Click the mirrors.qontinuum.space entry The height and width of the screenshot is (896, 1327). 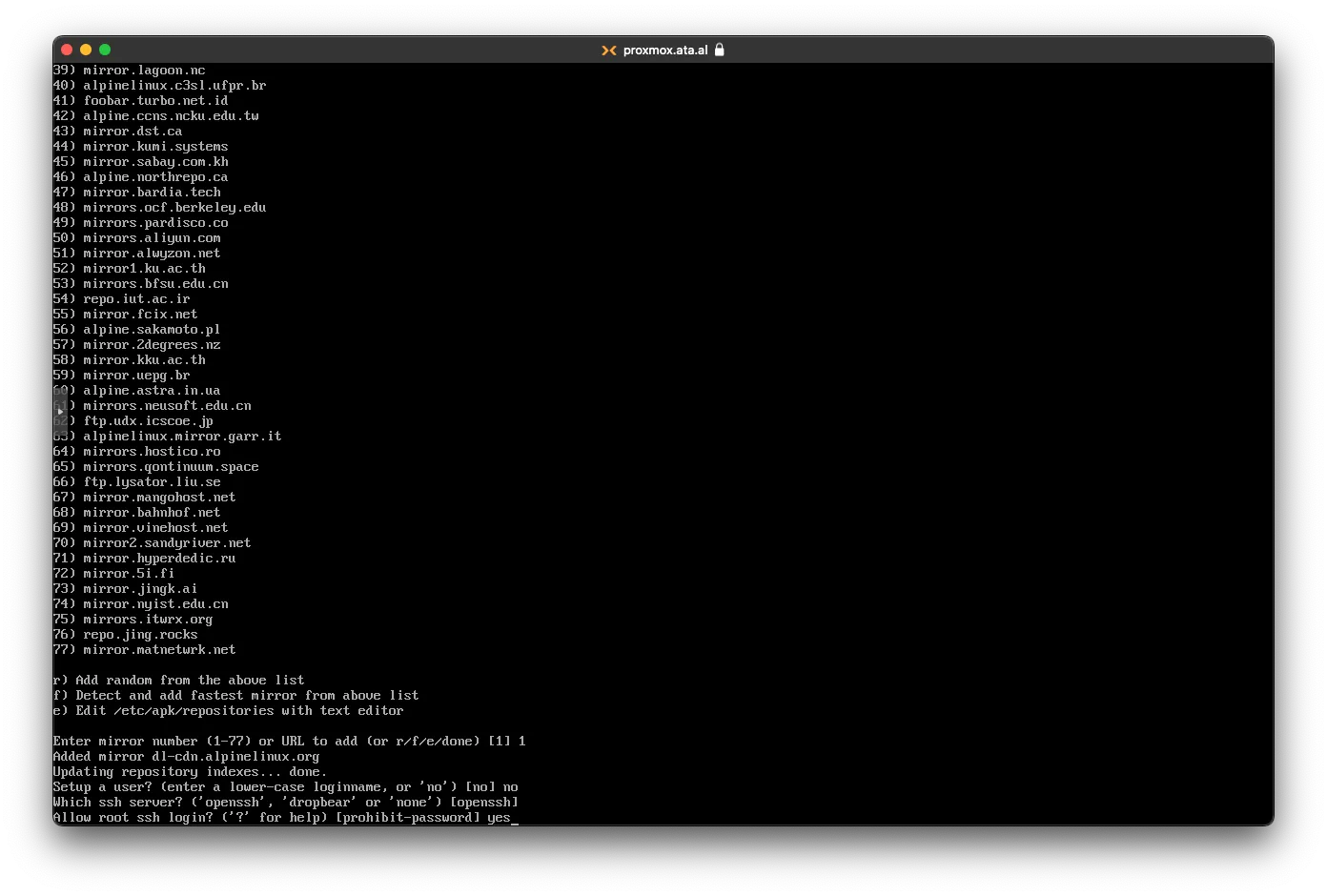click(156, 467)
